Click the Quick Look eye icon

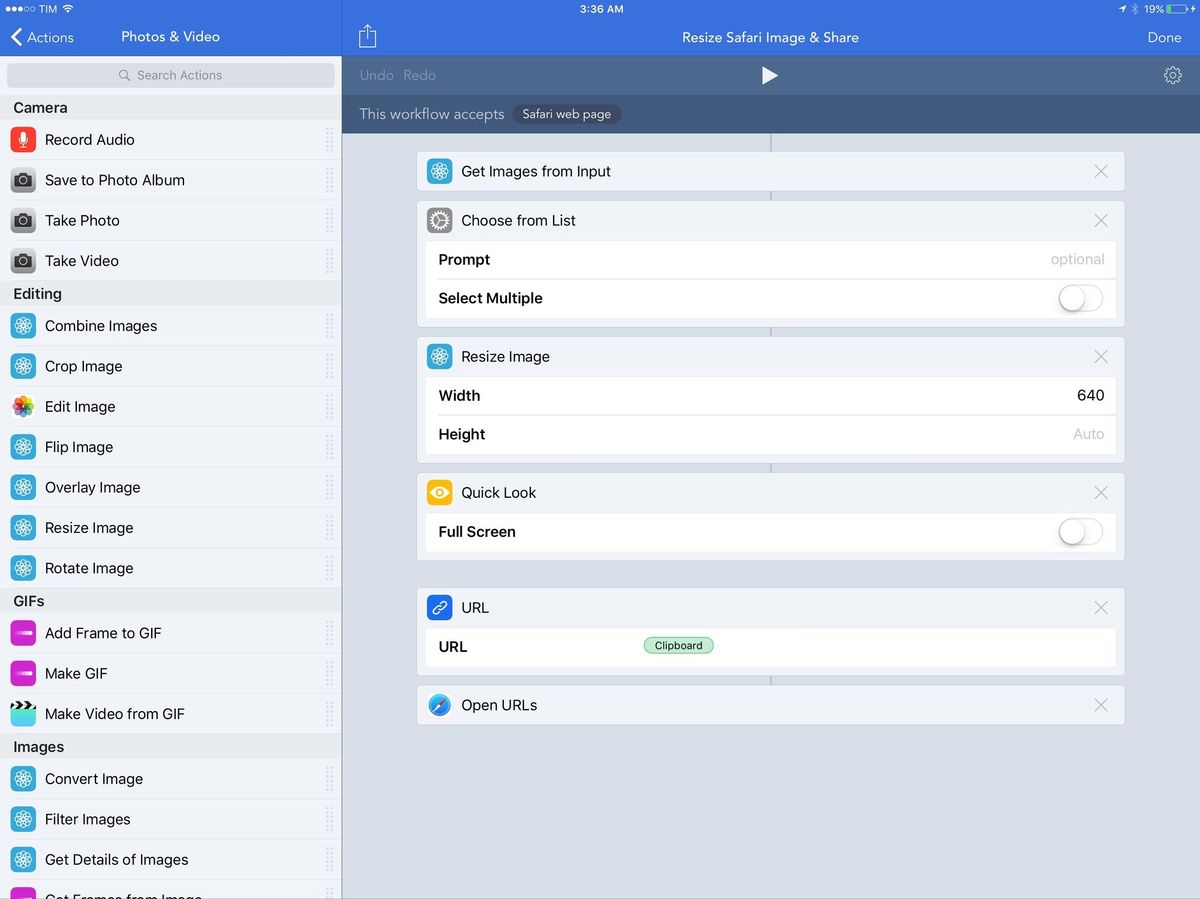(439, 492)
